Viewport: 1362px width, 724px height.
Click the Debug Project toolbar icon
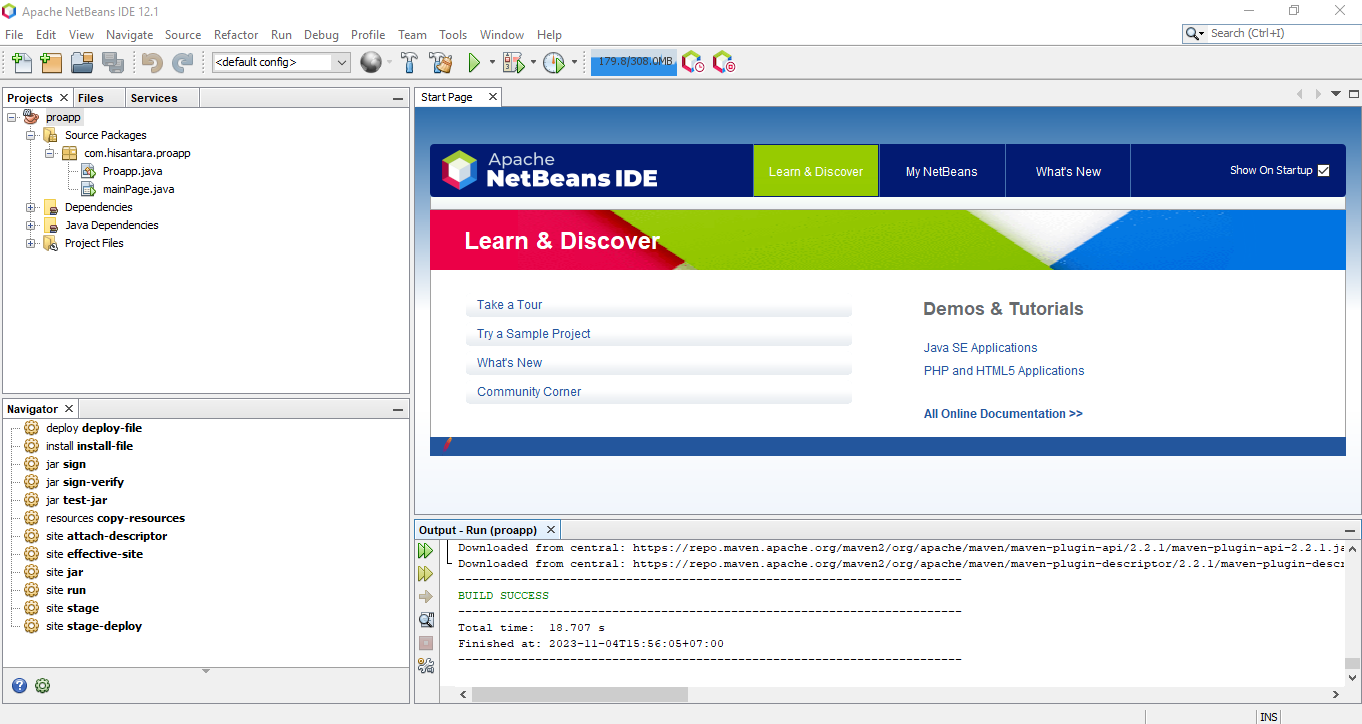(x=513, y=63)
